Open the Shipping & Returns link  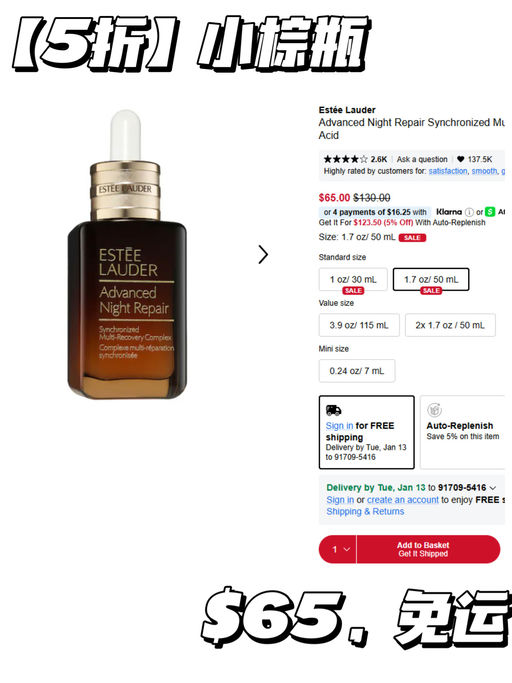tap(365, 511)
